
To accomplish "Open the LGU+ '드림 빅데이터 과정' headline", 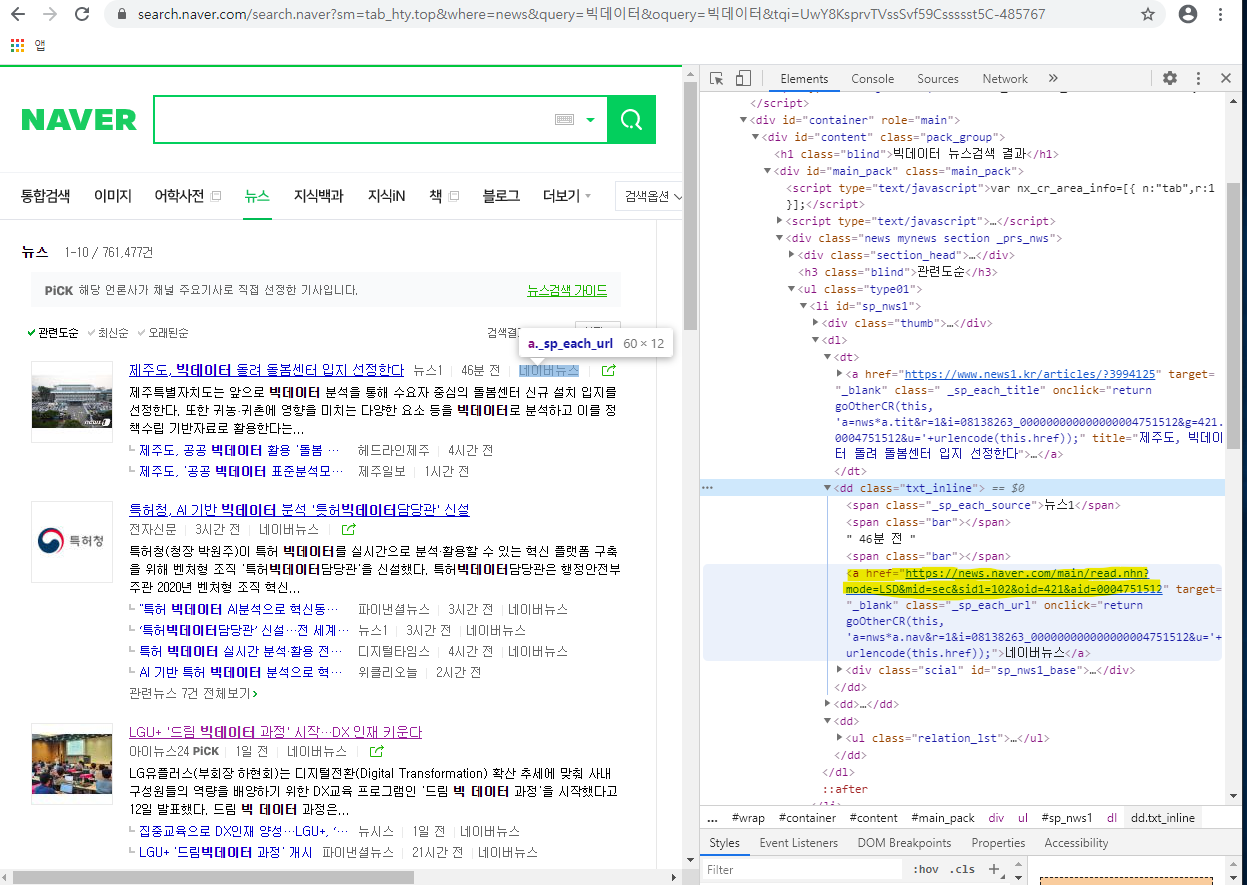I will pos(276,732).
